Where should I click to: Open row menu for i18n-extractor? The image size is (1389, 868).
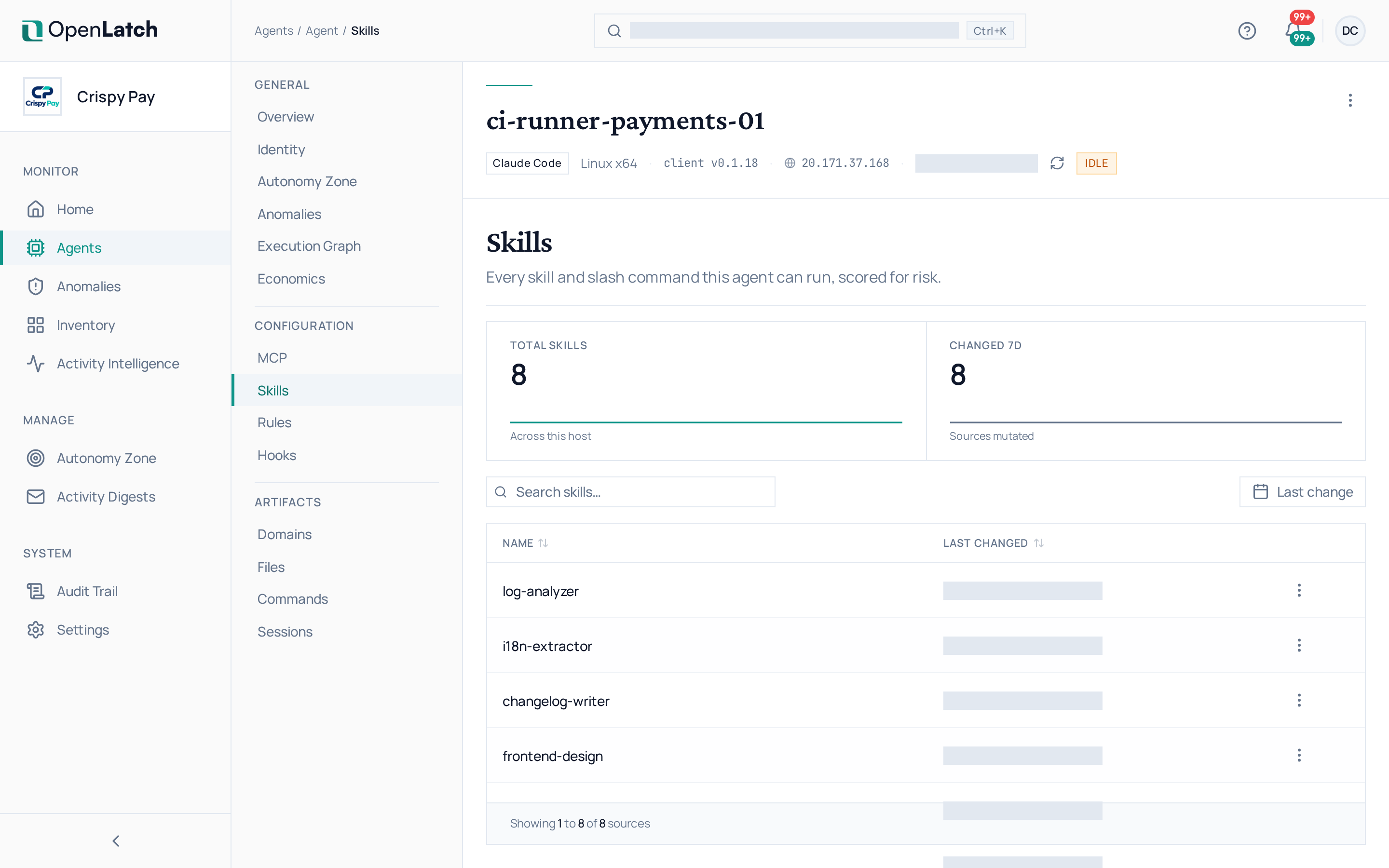(1299, 645)
